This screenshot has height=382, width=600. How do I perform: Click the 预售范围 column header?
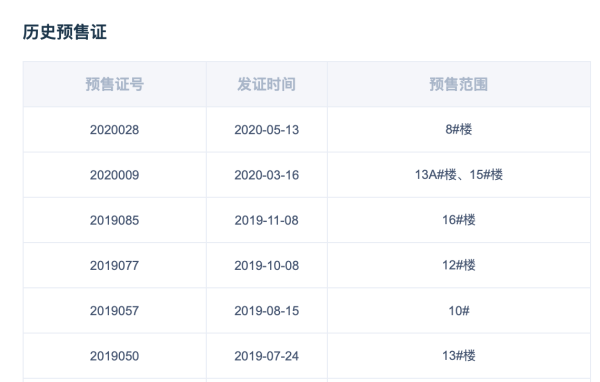click(x=458, y=84)
